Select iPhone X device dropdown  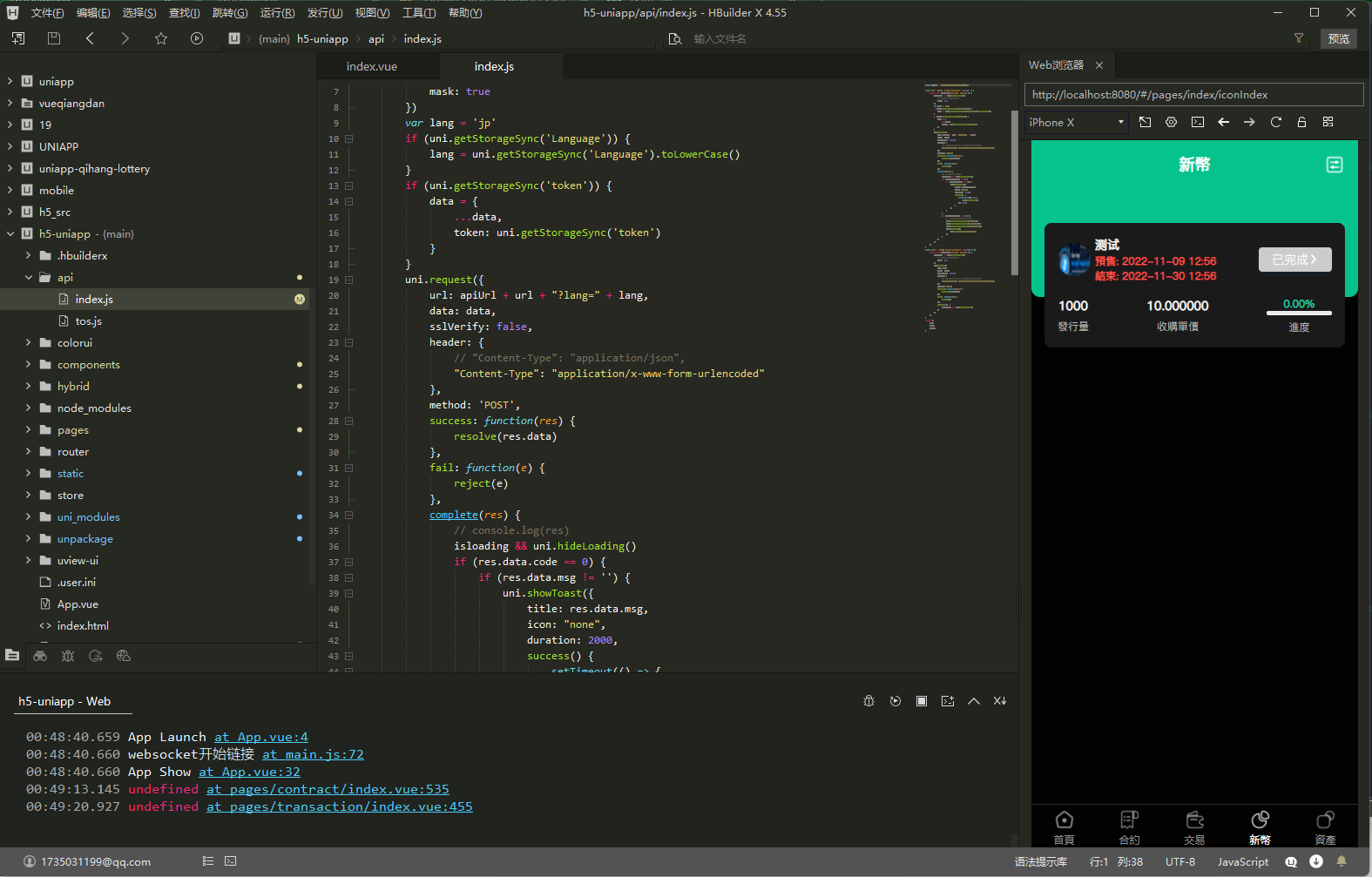1077,122
